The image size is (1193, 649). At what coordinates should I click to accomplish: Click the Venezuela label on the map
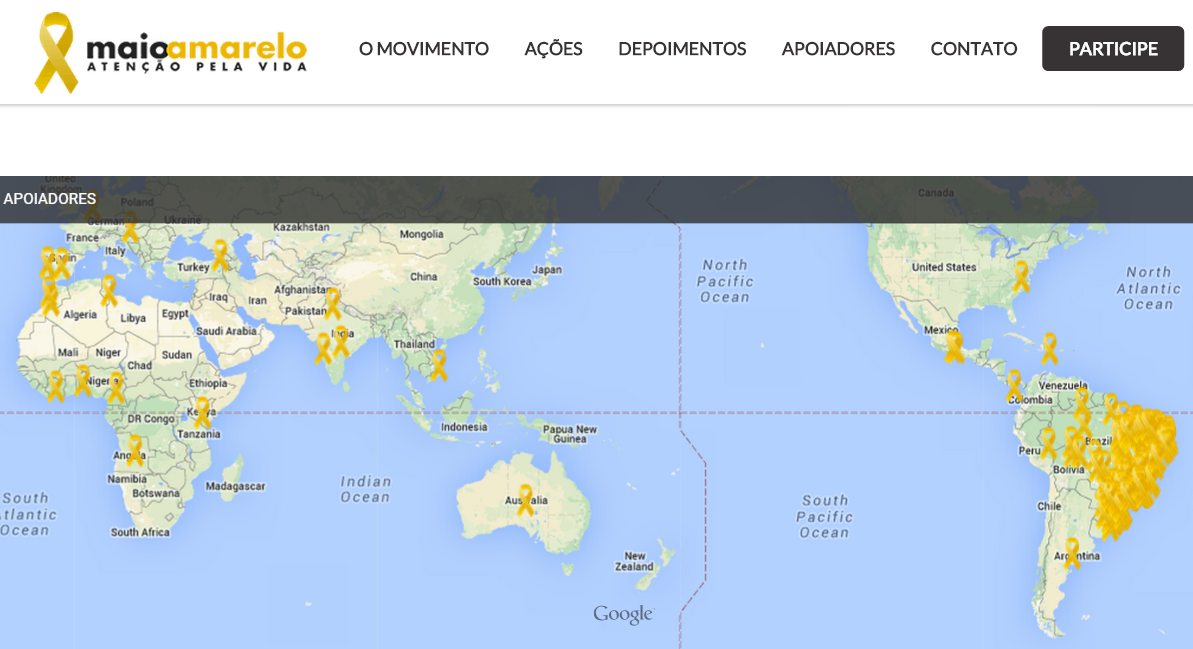[1063, 386]
